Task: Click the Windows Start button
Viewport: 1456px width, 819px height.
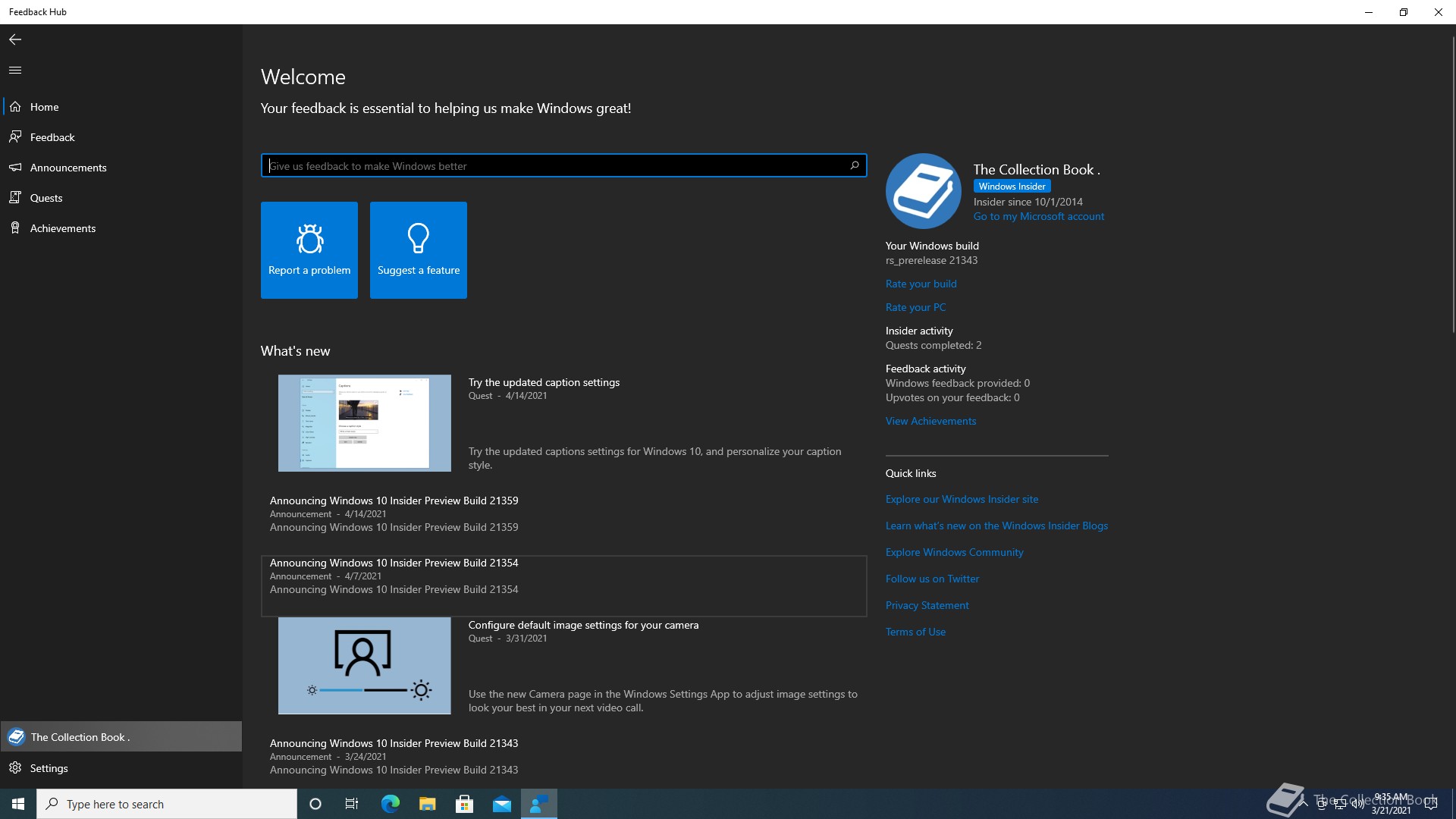Action: pos(18,804)
